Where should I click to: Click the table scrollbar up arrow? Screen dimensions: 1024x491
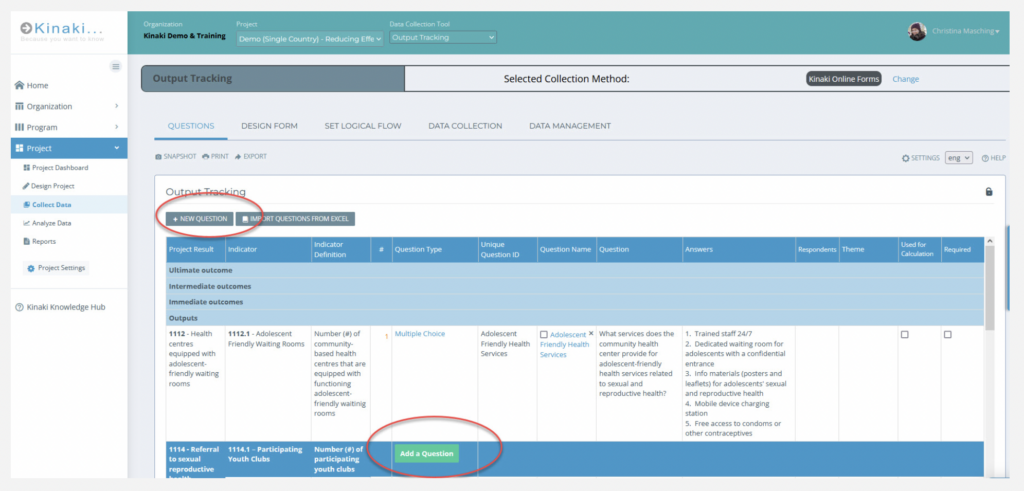989,242
